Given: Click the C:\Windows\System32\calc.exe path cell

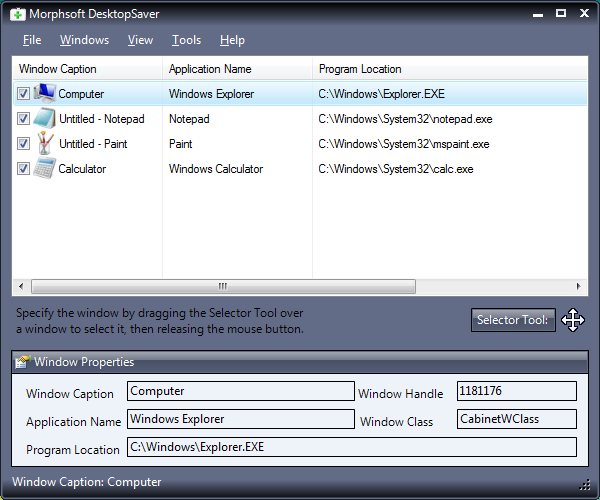Looking at the screenshot, I should point(396,169).
